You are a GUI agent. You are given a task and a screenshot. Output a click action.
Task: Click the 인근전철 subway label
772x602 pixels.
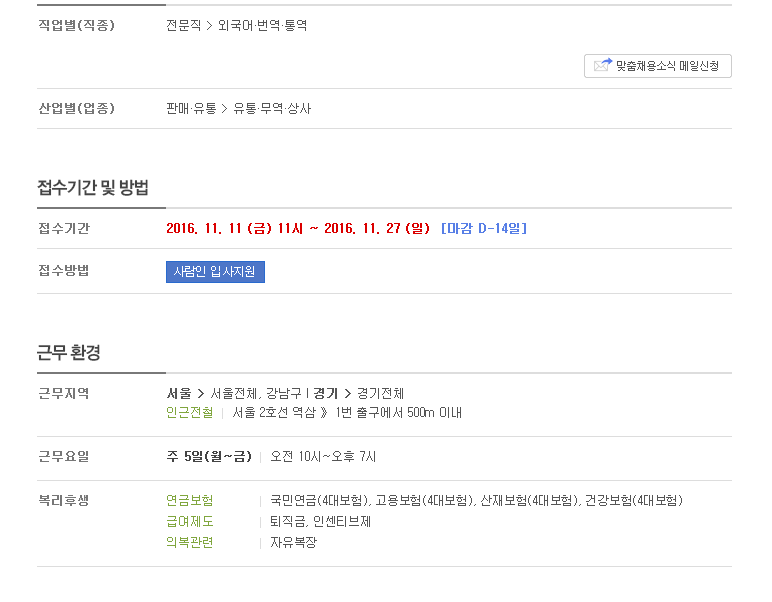190,412
